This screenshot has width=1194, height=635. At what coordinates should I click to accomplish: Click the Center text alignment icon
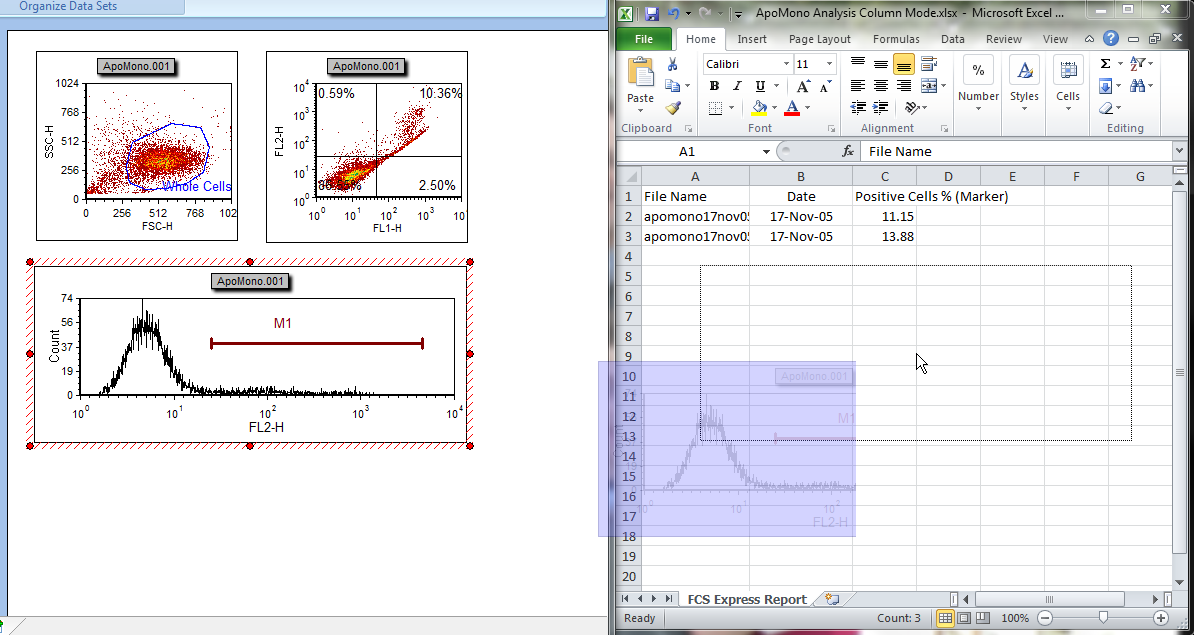[881, 86]
